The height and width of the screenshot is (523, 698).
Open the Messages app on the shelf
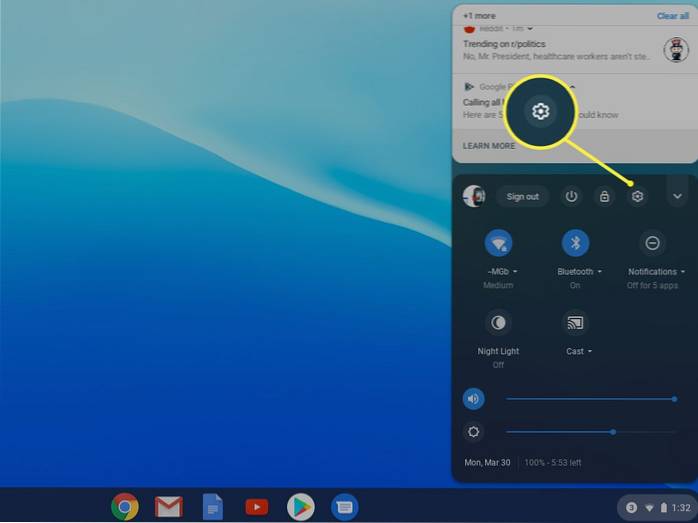click(x=344, y=507)
